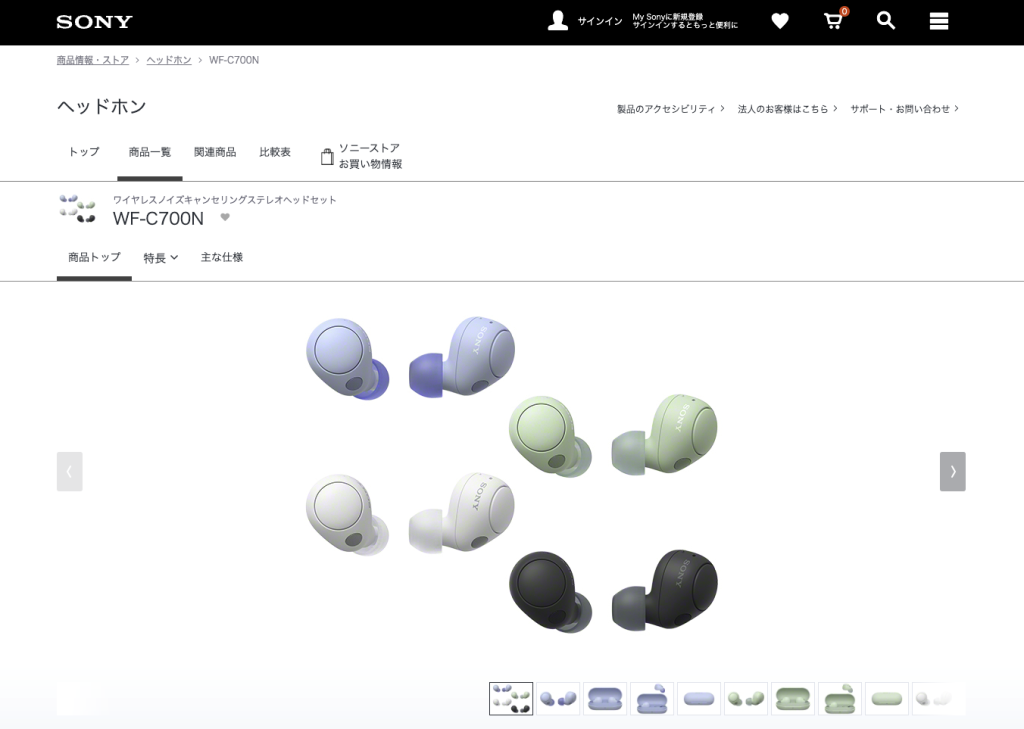Open the hamburger menu icon

point(938,21)
